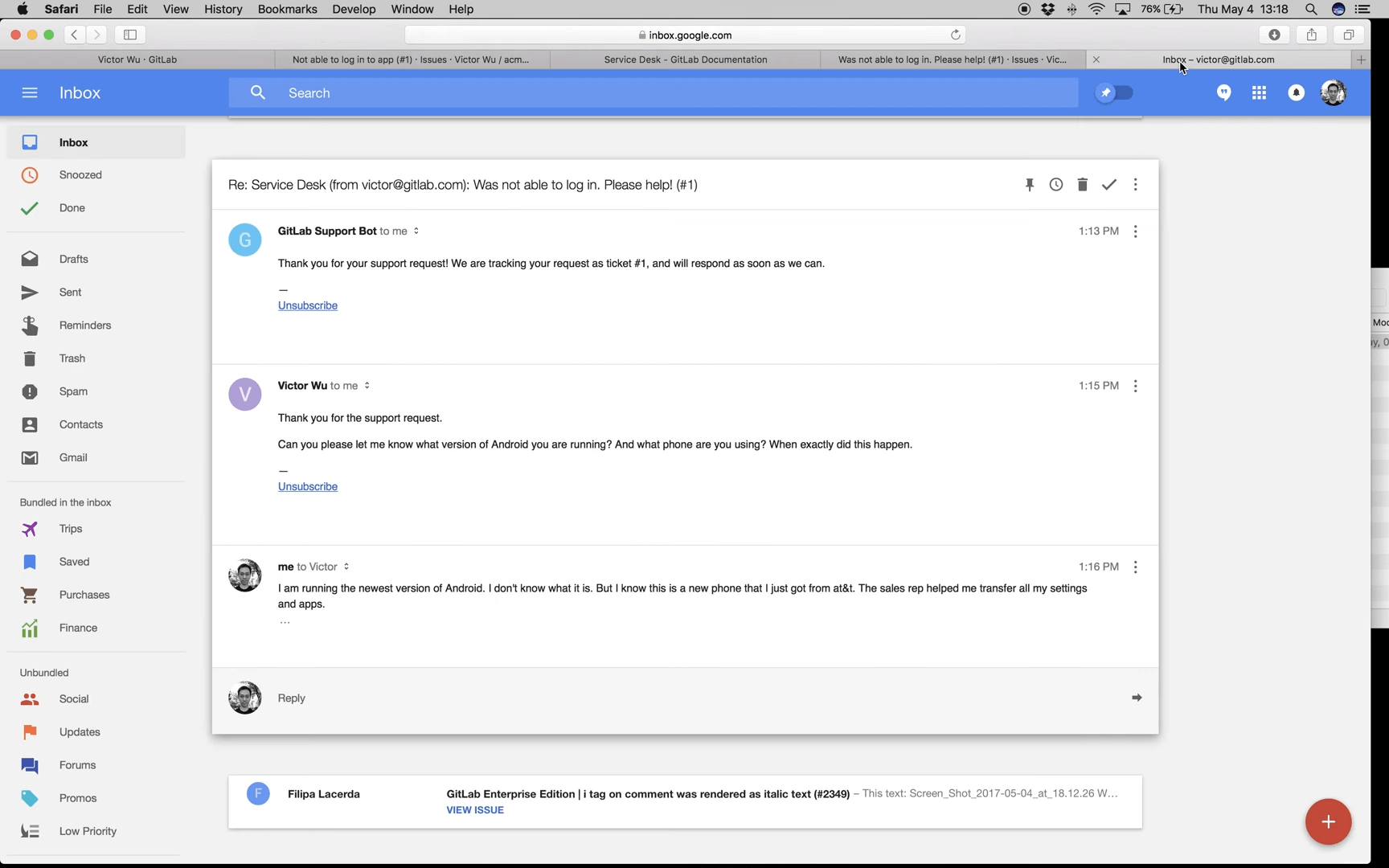The image size is (1389, 868).
Task: Snooze the conversation with clock icon
Action: point(1056,185)
